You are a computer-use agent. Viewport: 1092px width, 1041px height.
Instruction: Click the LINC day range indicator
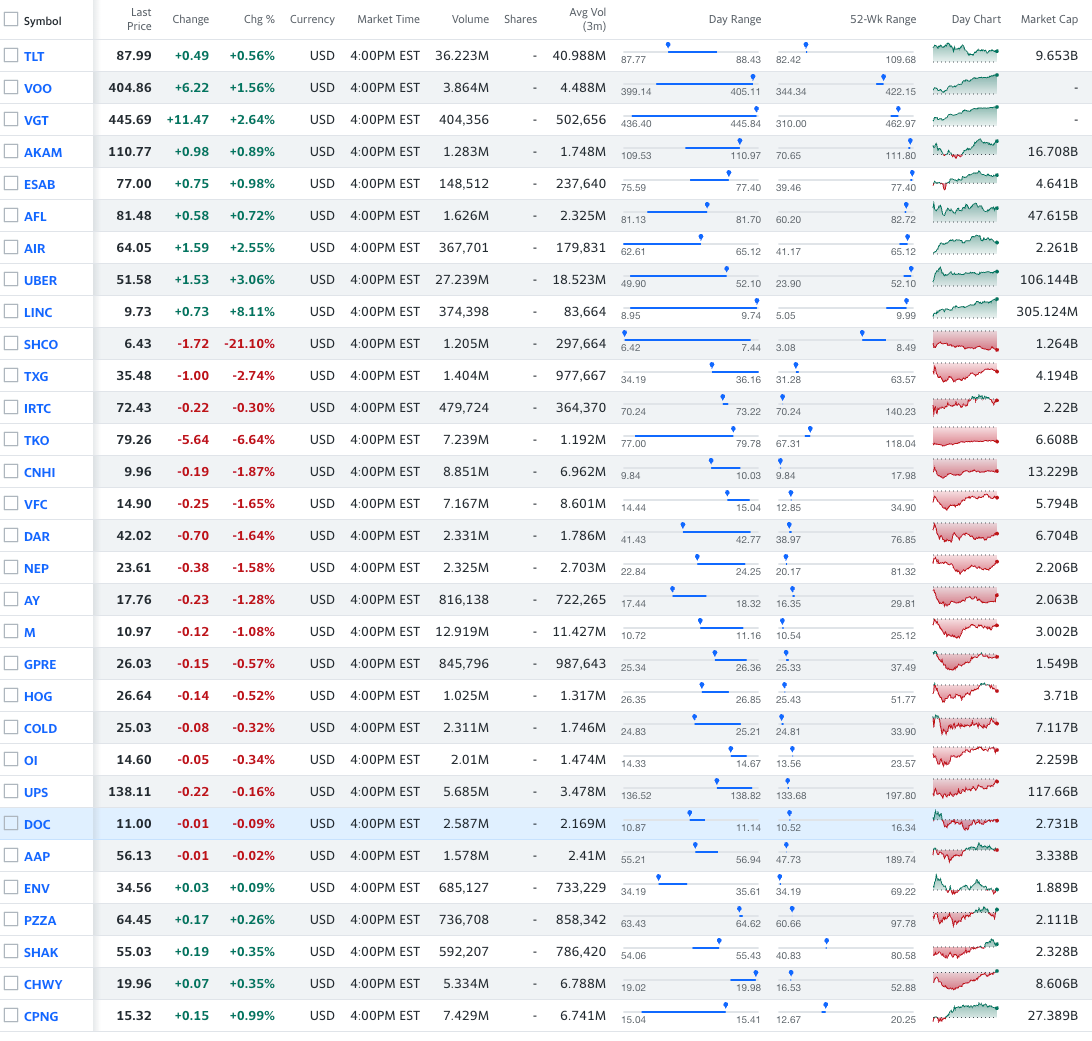pyautogui.click(x=691, y=308)
